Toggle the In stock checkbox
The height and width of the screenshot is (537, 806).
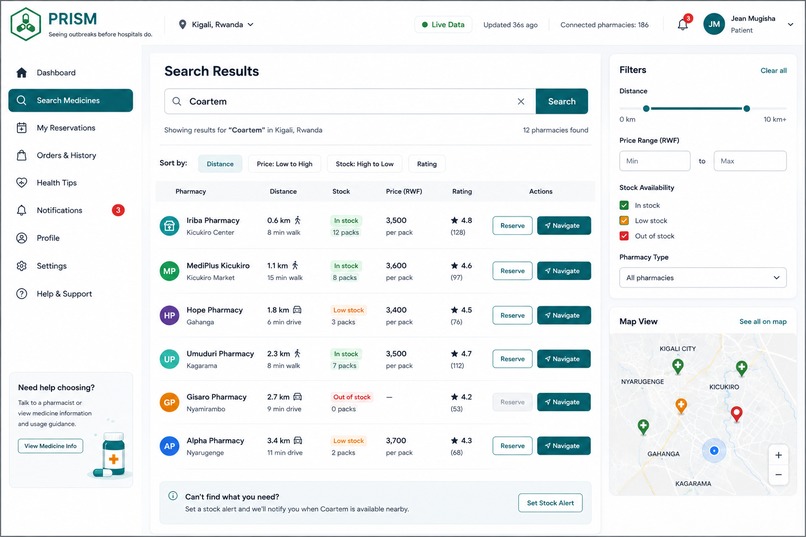pos(624,205)
